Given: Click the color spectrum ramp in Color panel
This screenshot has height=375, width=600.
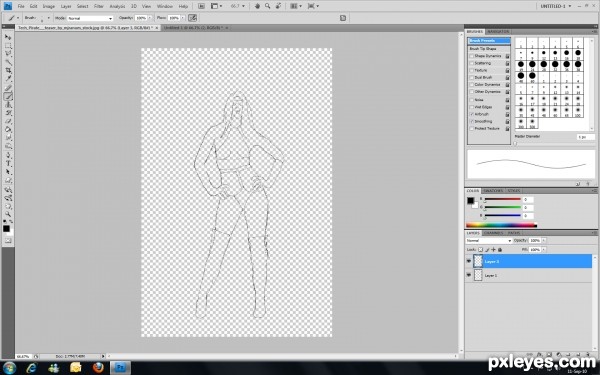Looking at the screenshot, I should click(x=501, y=225).
